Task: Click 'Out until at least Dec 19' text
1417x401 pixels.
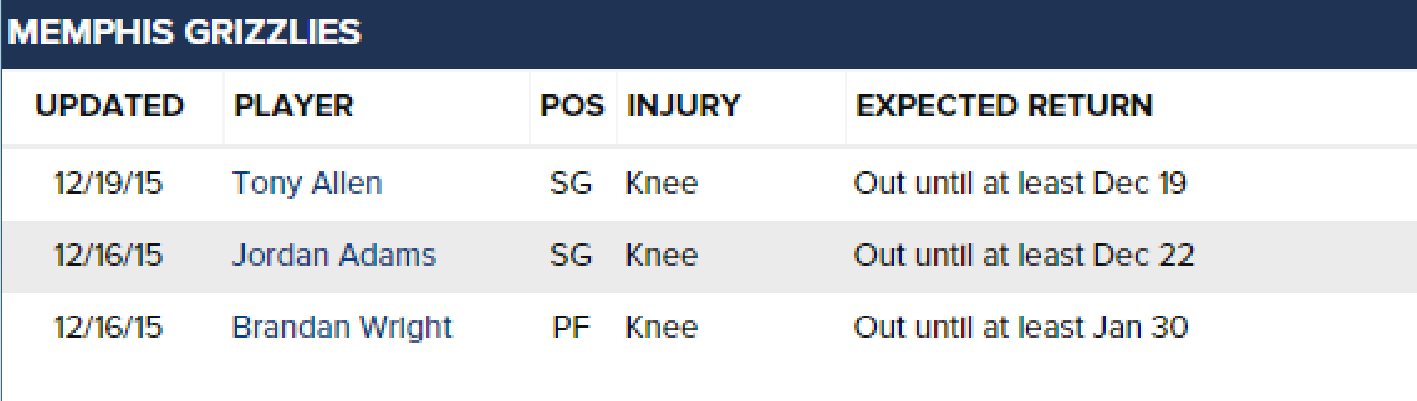Action: (x=1019, y=184)
